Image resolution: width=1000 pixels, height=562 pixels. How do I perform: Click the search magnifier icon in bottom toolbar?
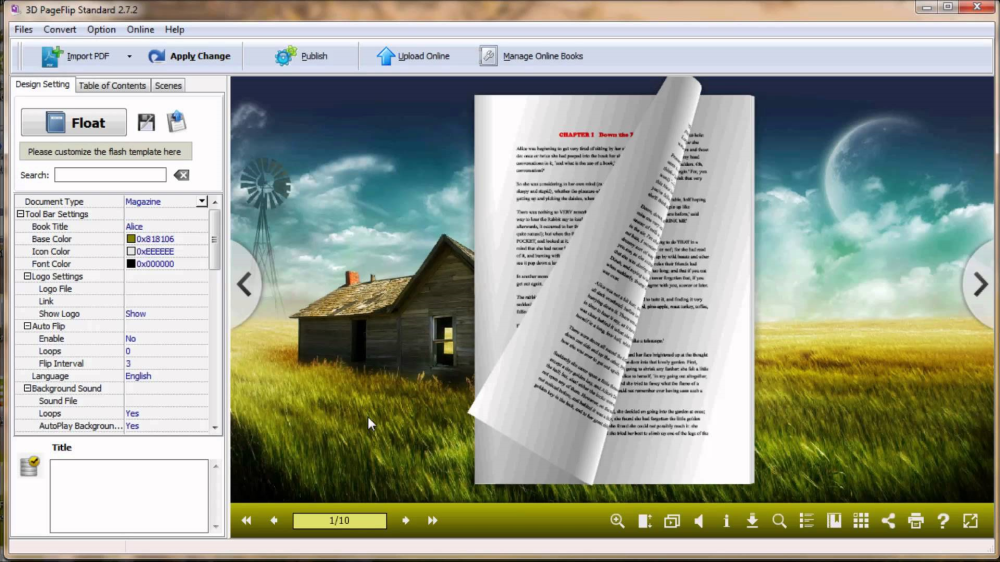[779, 521]
